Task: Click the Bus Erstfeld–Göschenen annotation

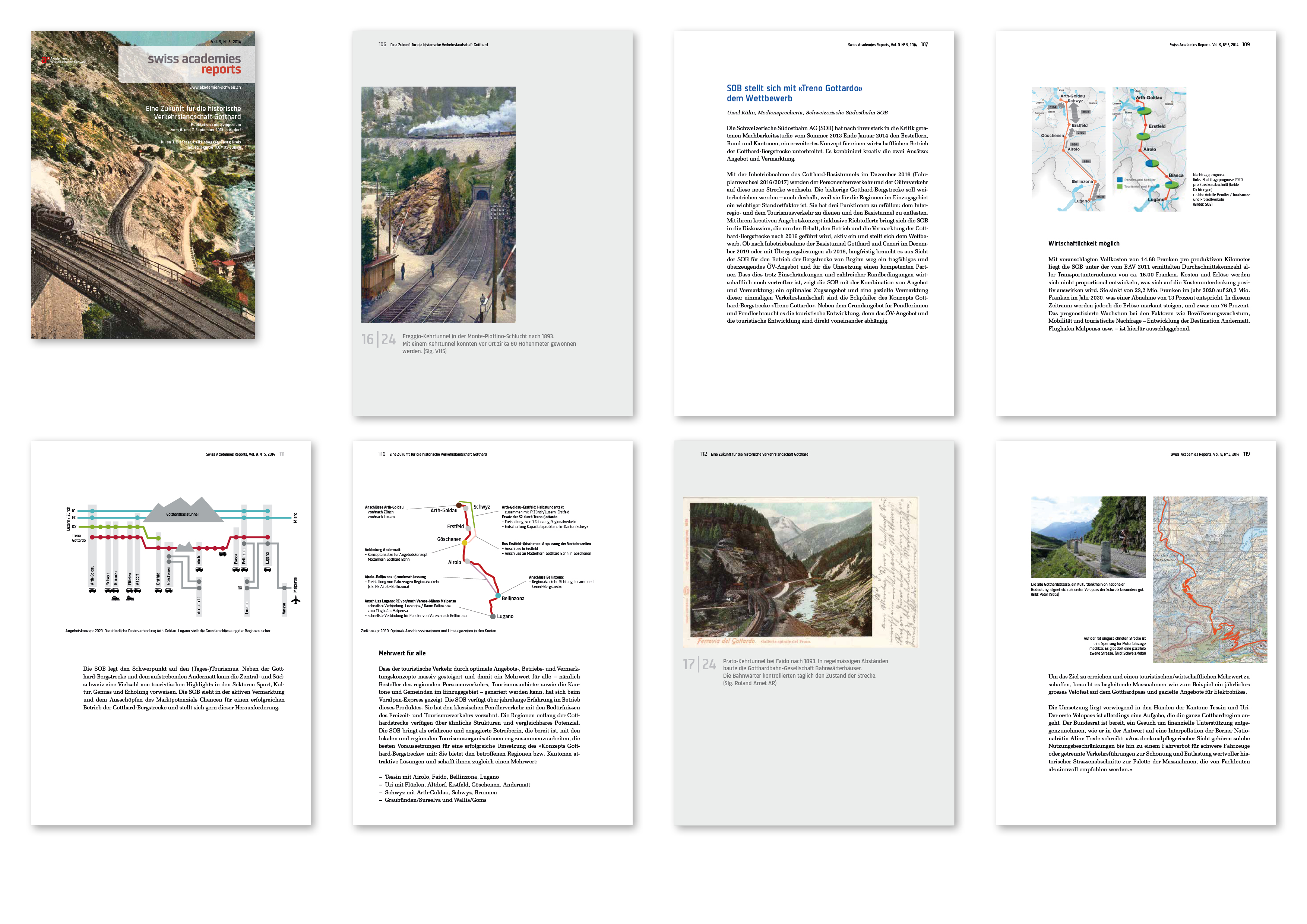Action: (x=547, y=549)
